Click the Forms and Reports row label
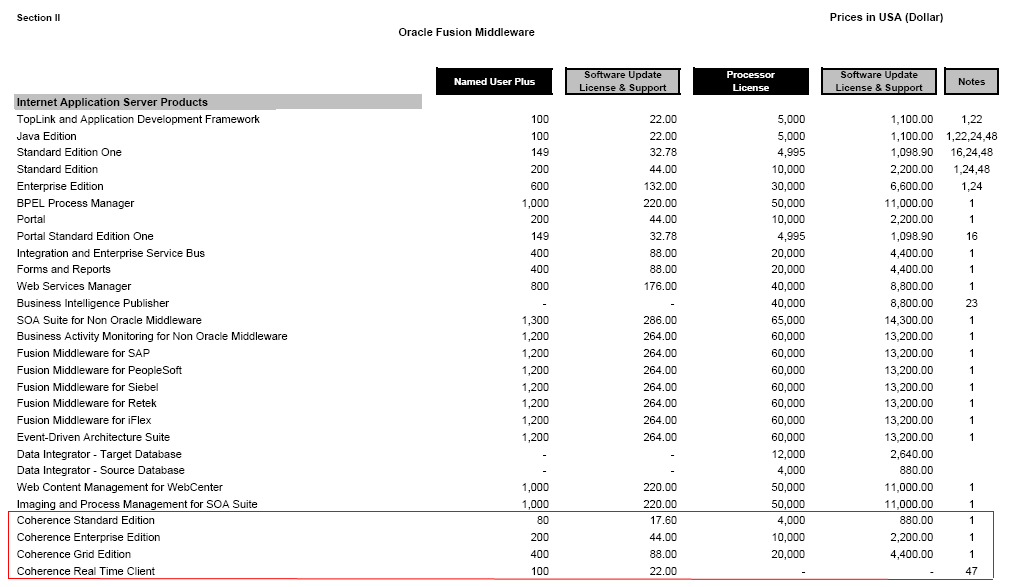This screenshot has height=587, width=1015. 63,269
